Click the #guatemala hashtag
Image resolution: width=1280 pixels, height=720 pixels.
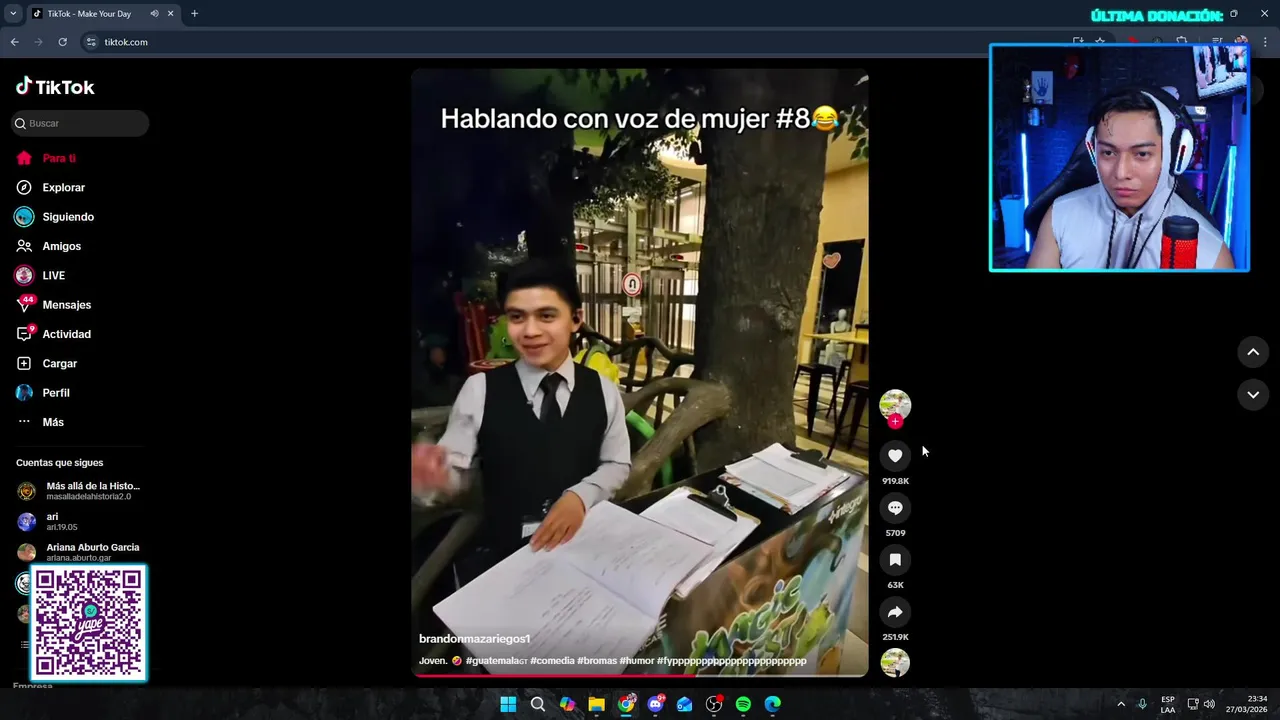tap(496, 661)
